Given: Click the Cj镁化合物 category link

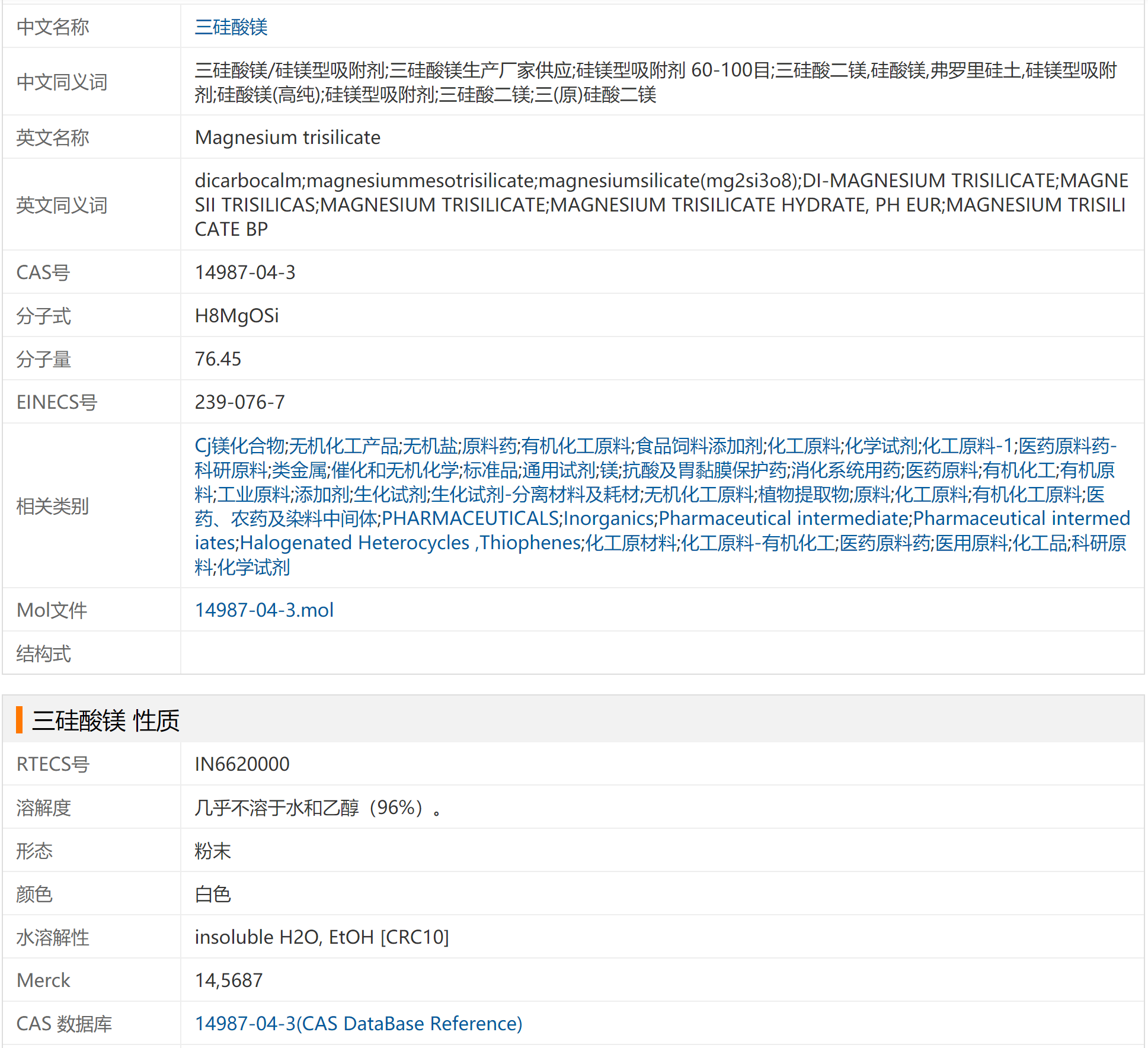Looking at the screenshot, I should (x=239, y=446).
